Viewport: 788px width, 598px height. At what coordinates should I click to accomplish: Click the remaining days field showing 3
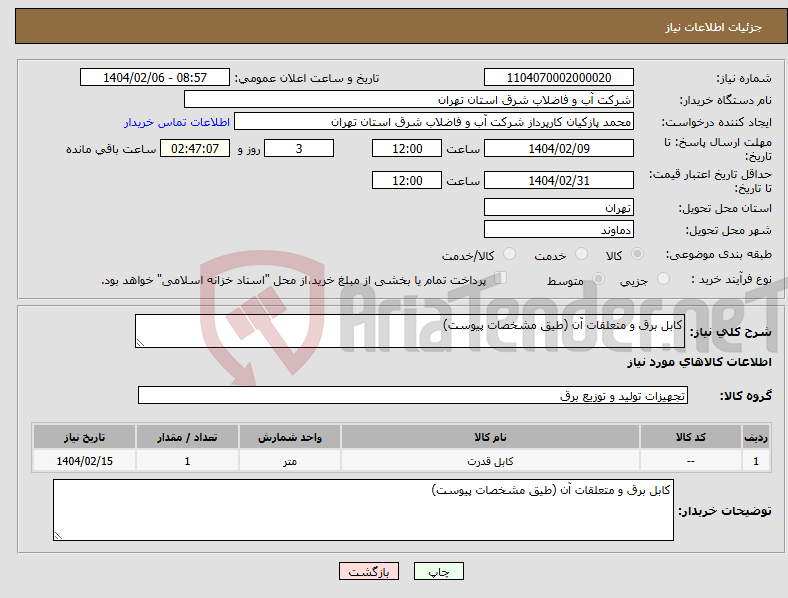pos(299,148)
